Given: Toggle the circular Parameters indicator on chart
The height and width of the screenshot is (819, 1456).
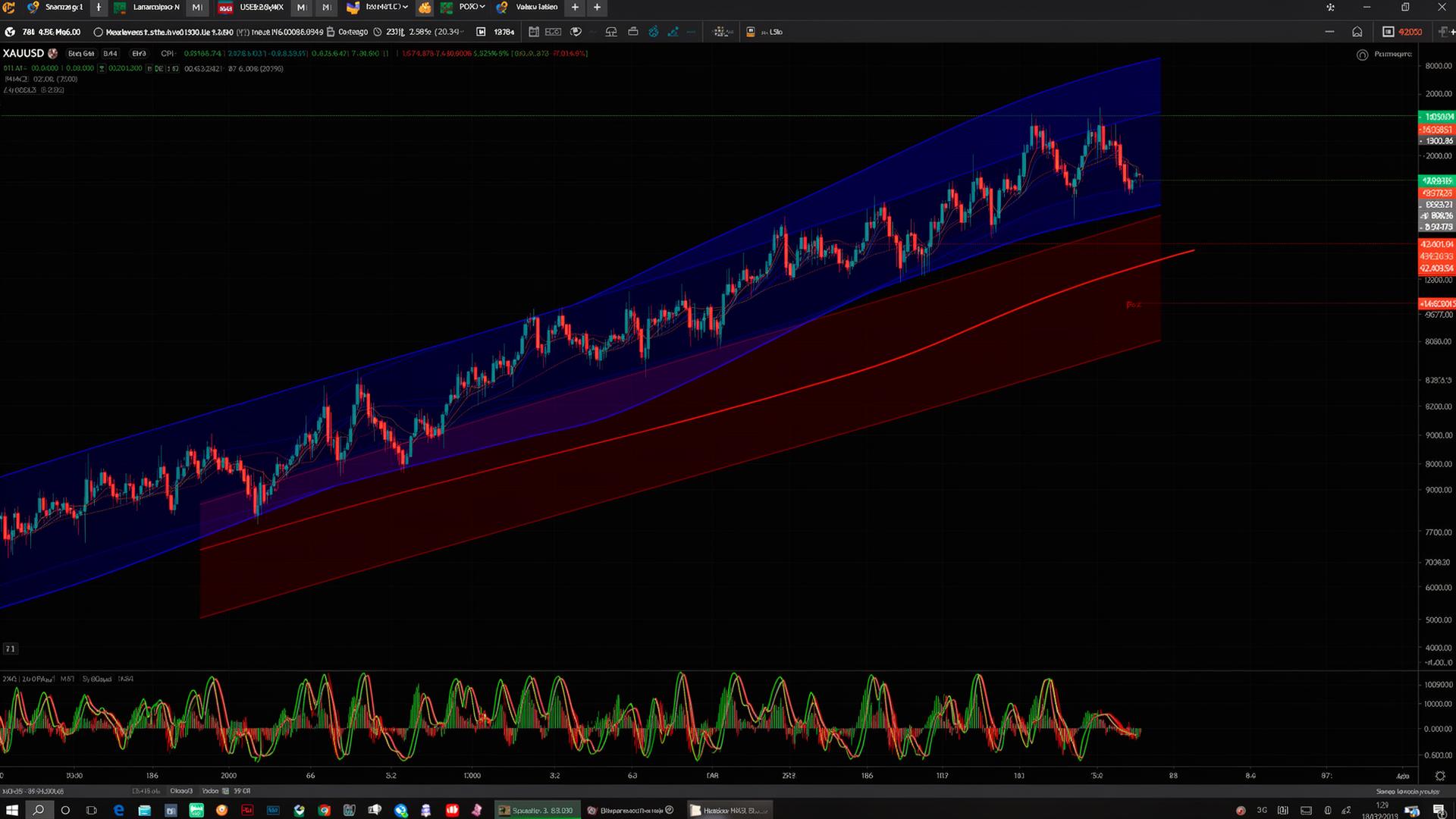Looking at the screenshot, I should click(1362, 55).
